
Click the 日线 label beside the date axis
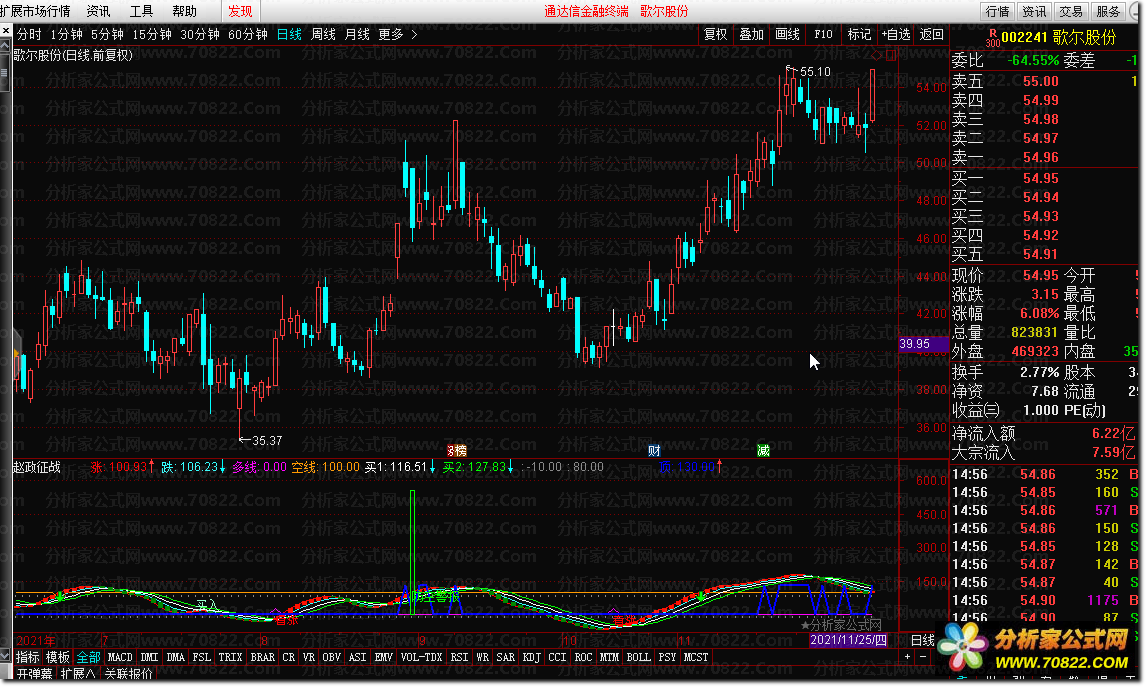(x=922, y=640)
